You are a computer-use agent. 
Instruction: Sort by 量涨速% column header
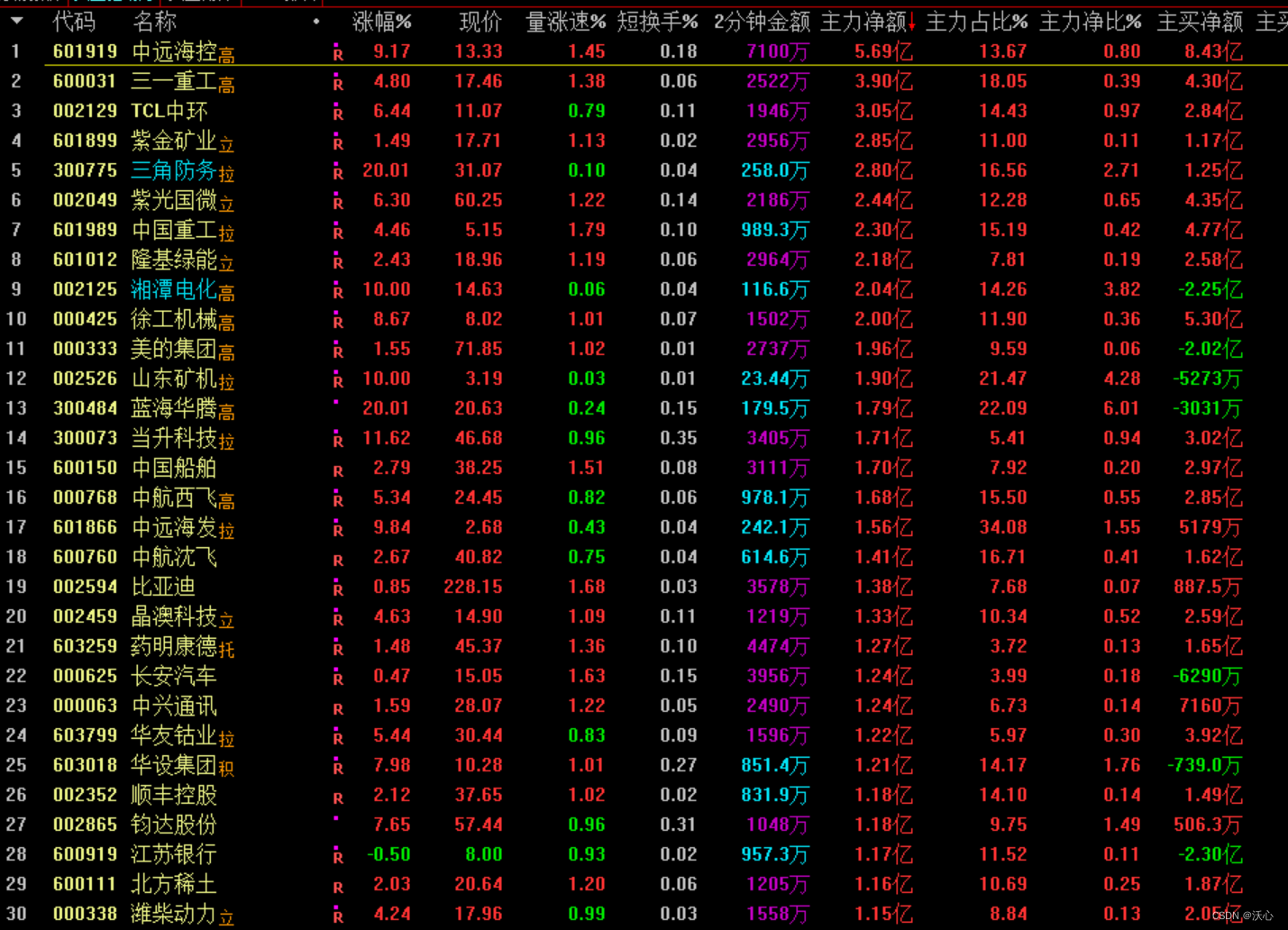point(565,22)
